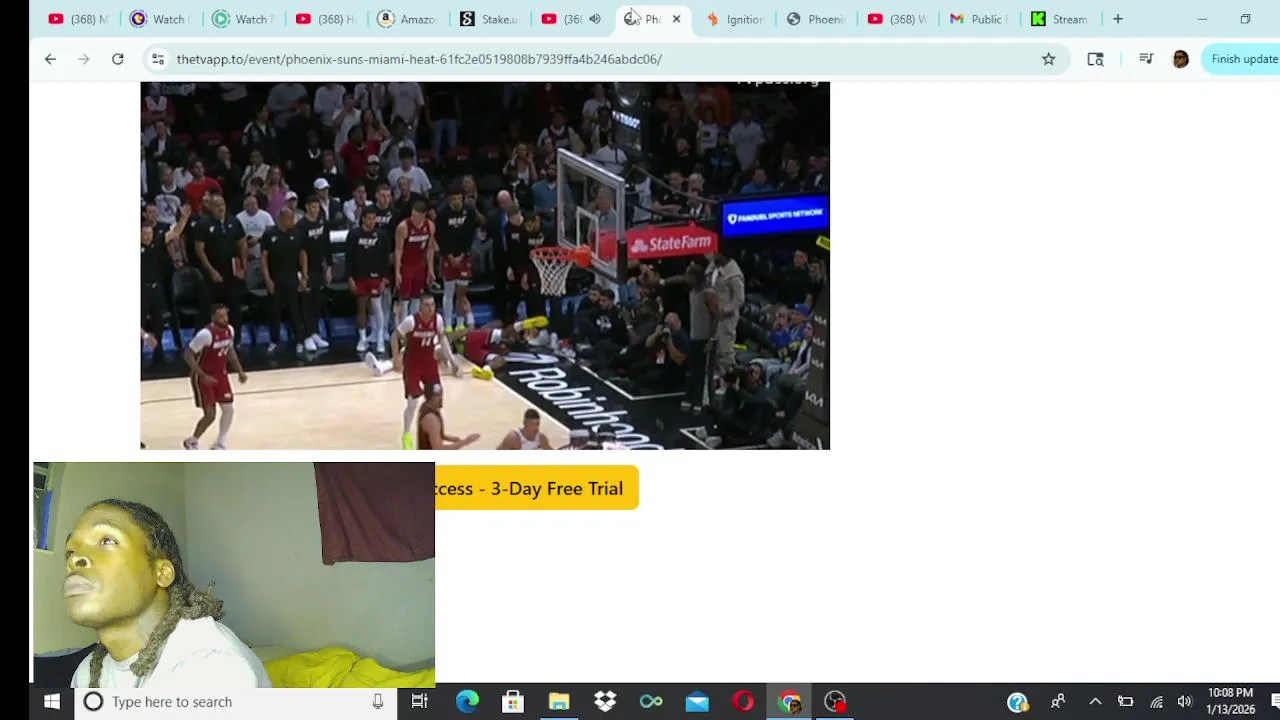This screenshot has height=720, width=1280.
Task: Switch to the '(368) W' YouTube tab
Action: 899,19
